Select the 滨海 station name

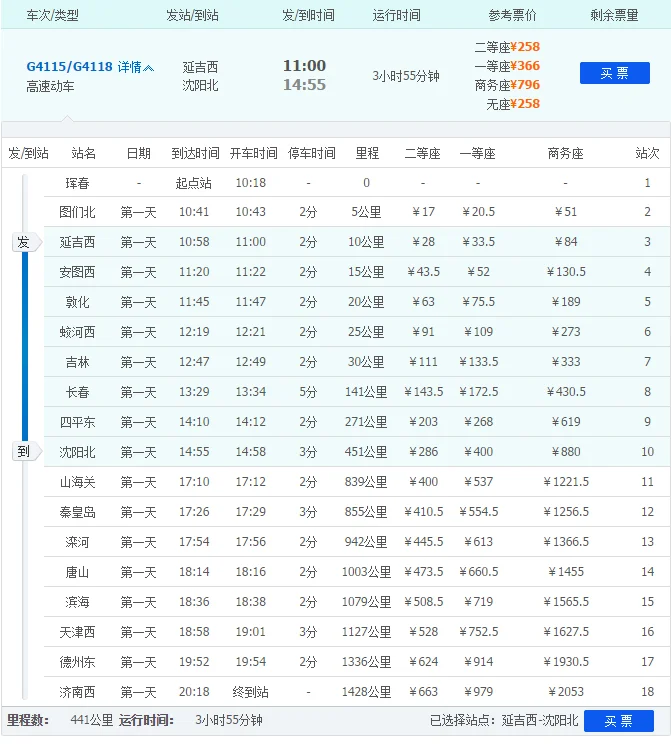pyautogui.click(x=77, y=602)
